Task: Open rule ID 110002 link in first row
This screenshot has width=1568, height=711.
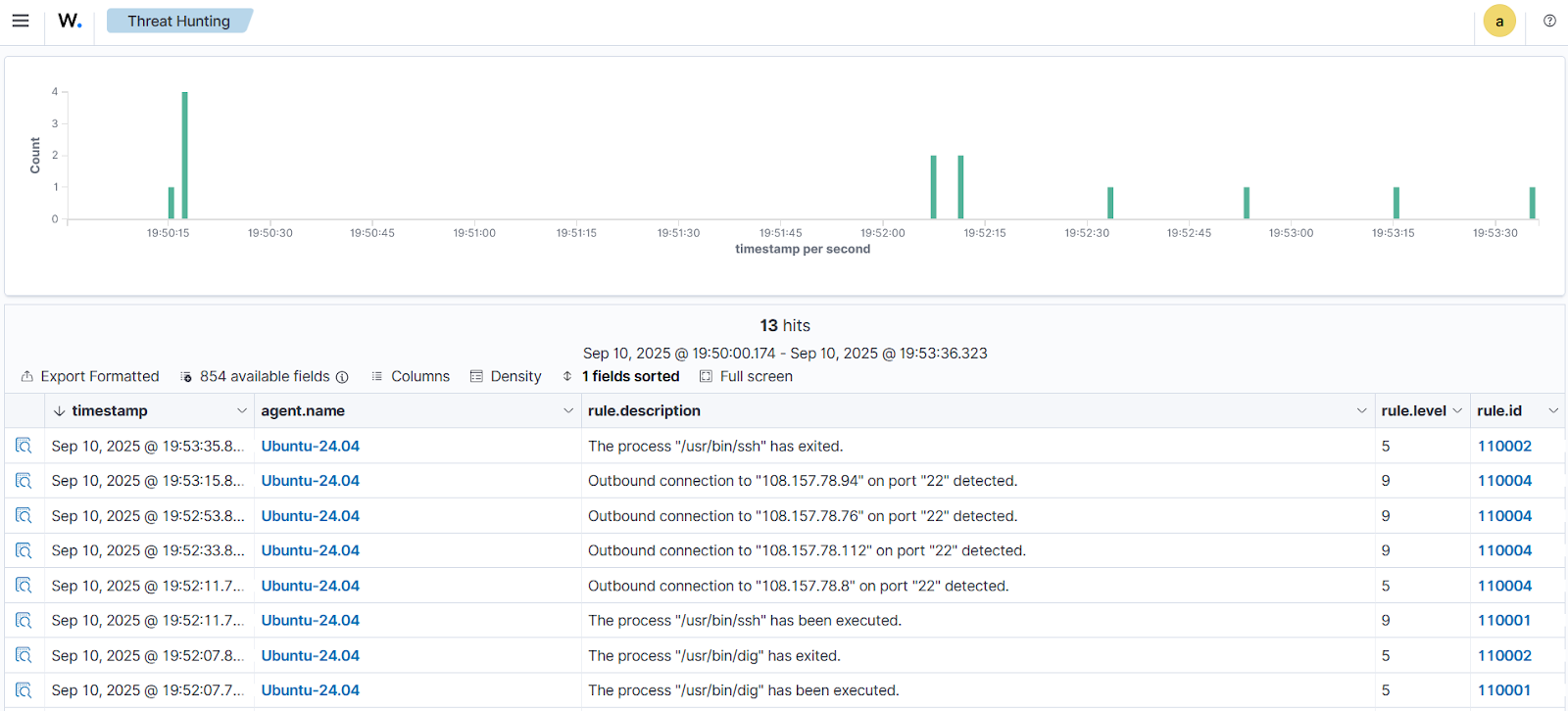Action: pos(1504,446)
